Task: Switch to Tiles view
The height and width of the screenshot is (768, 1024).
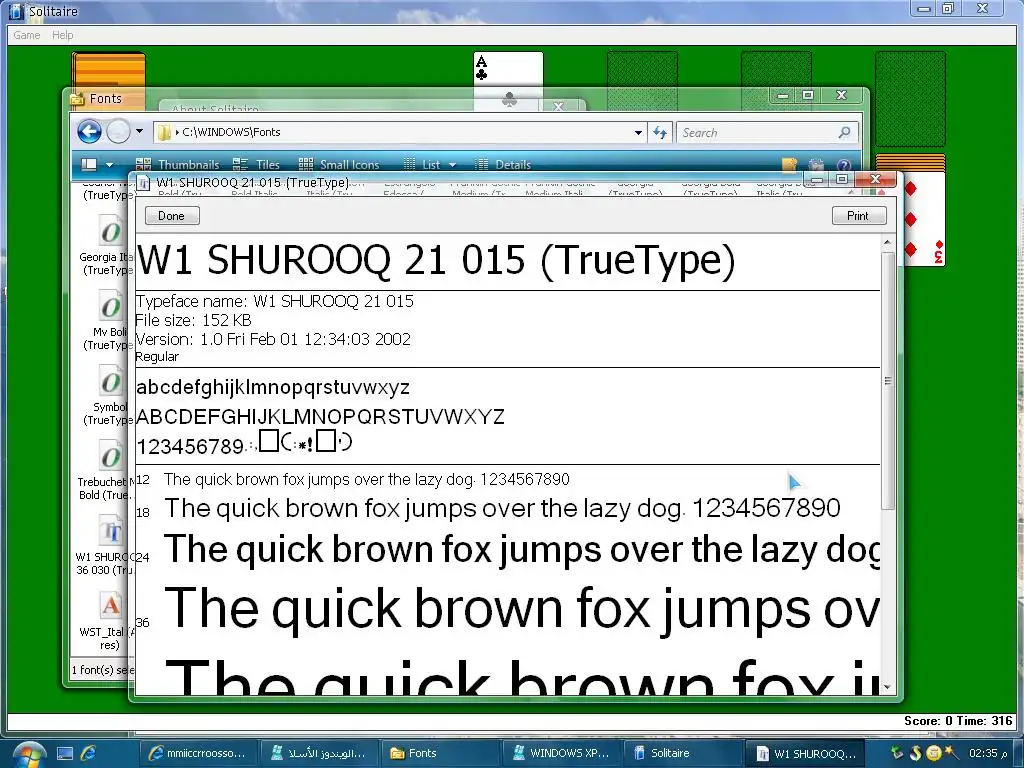Action: click(256, 165)
